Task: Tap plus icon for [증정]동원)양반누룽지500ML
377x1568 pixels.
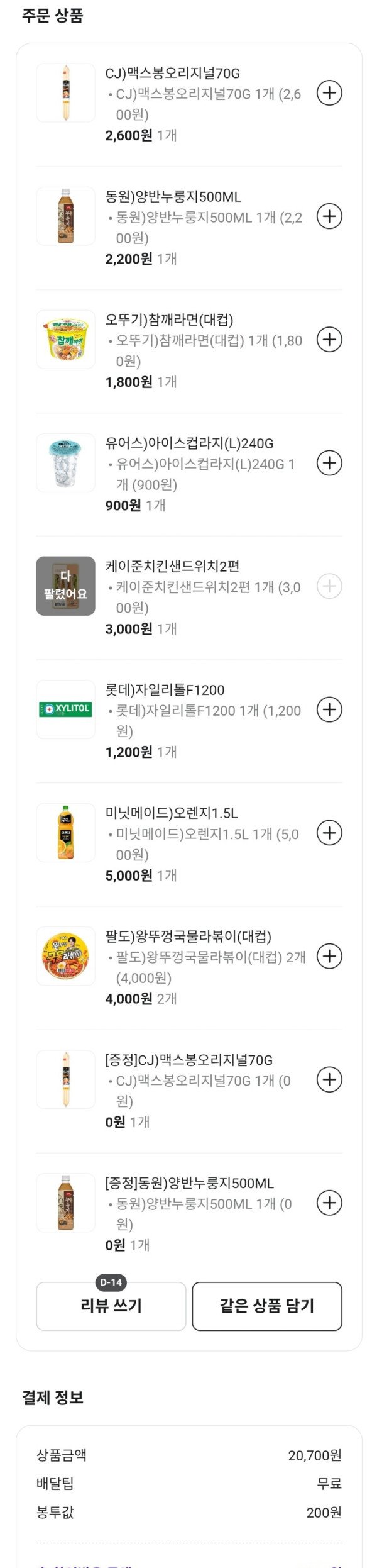Action: coord(329,1203)
